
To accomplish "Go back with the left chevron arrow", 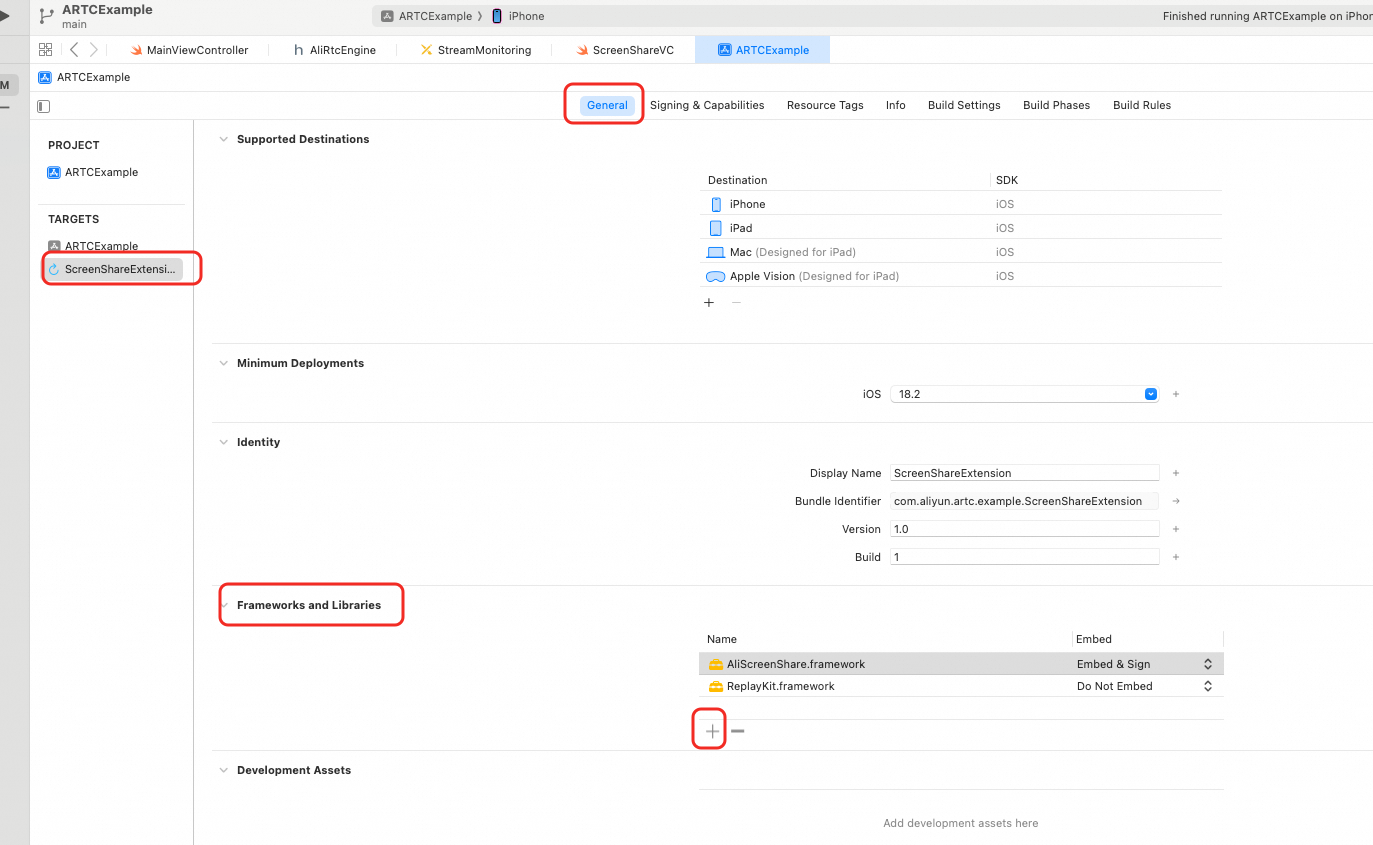I will (x=74, y=49).
